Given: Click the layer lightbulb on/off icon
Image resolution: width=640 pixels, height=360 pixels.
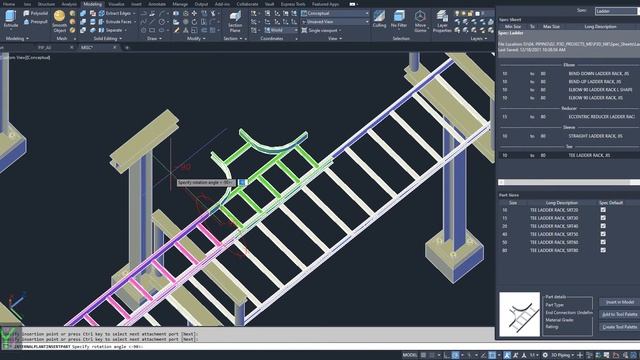Looking at the screenshot, I should click(x=457, y=13).
